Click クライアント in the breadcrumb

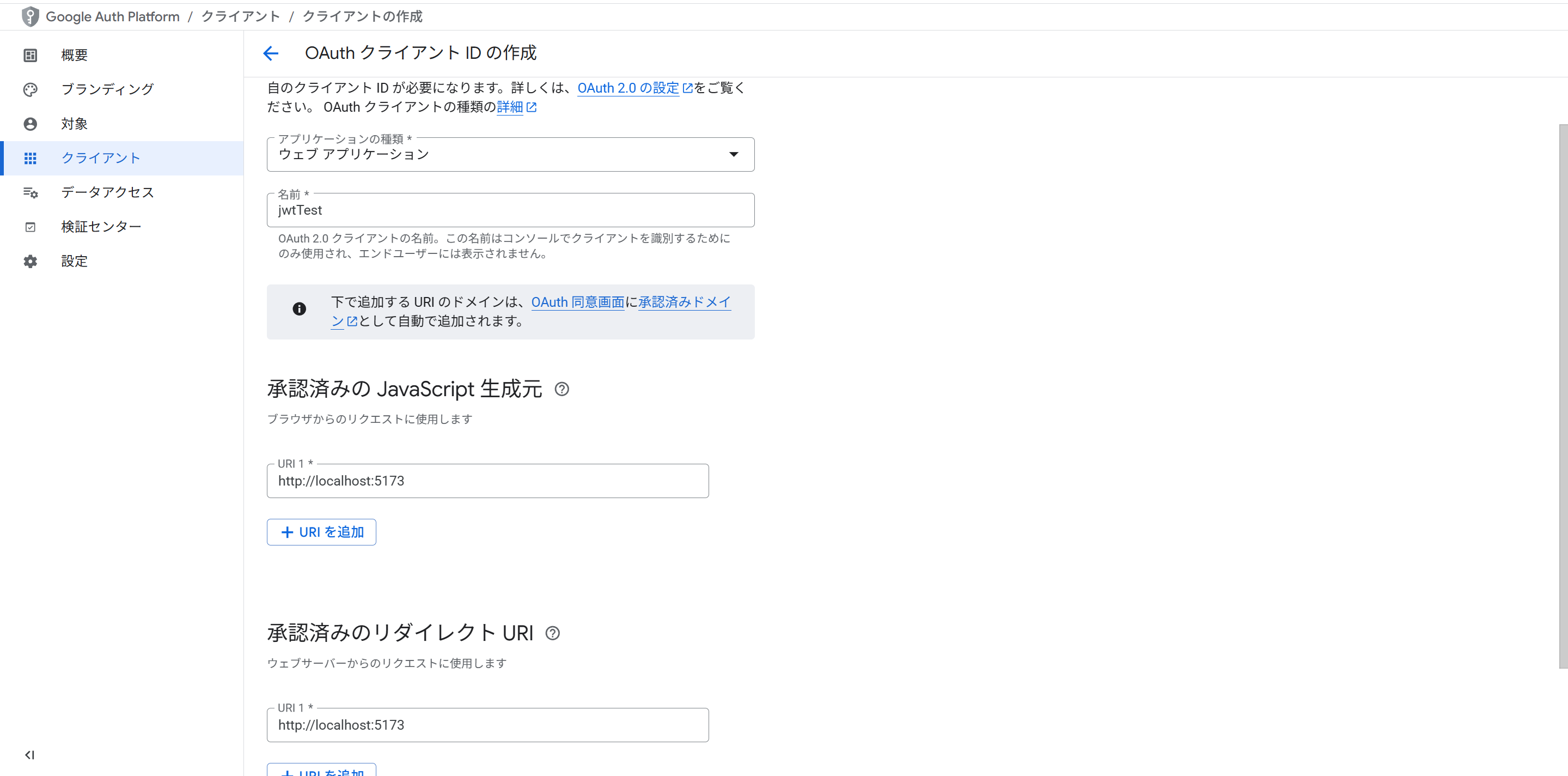click(240, 16)
